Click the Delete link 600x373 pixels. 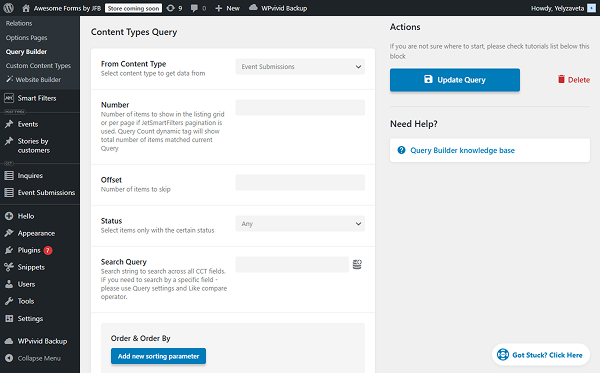tap(579, 80)
